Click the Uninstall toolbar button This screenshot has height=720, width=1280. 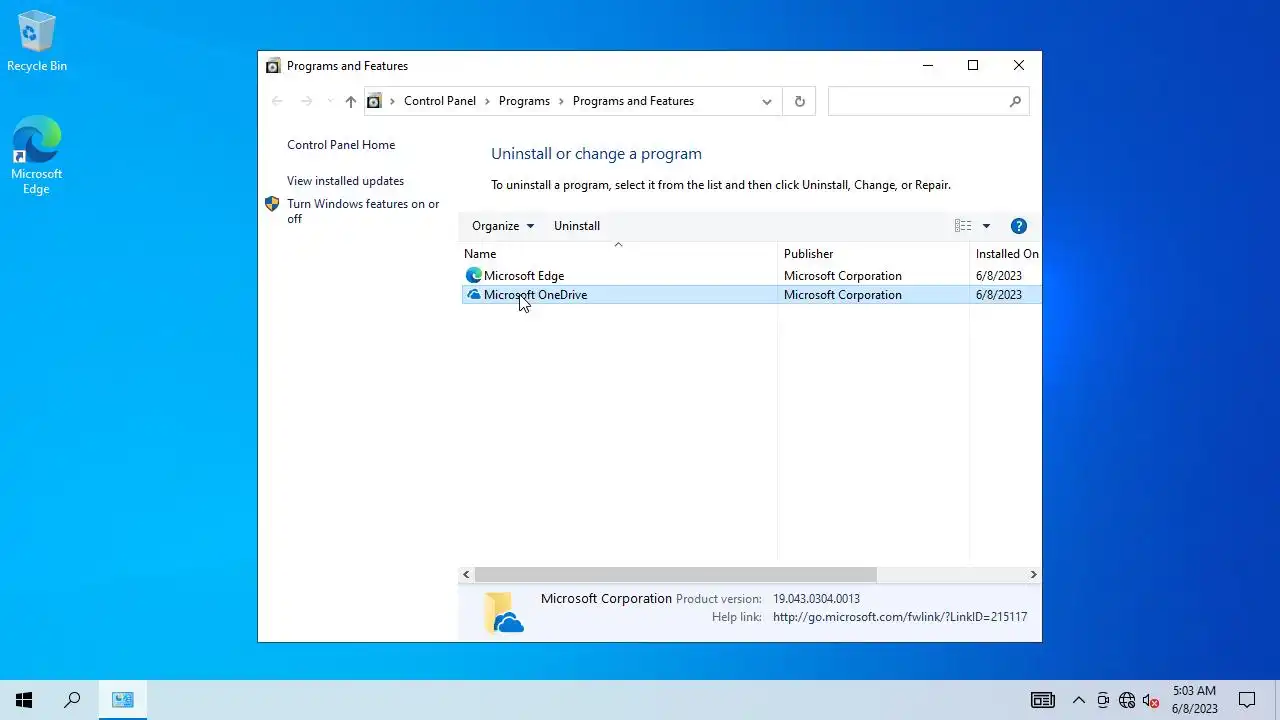[577, 226]
